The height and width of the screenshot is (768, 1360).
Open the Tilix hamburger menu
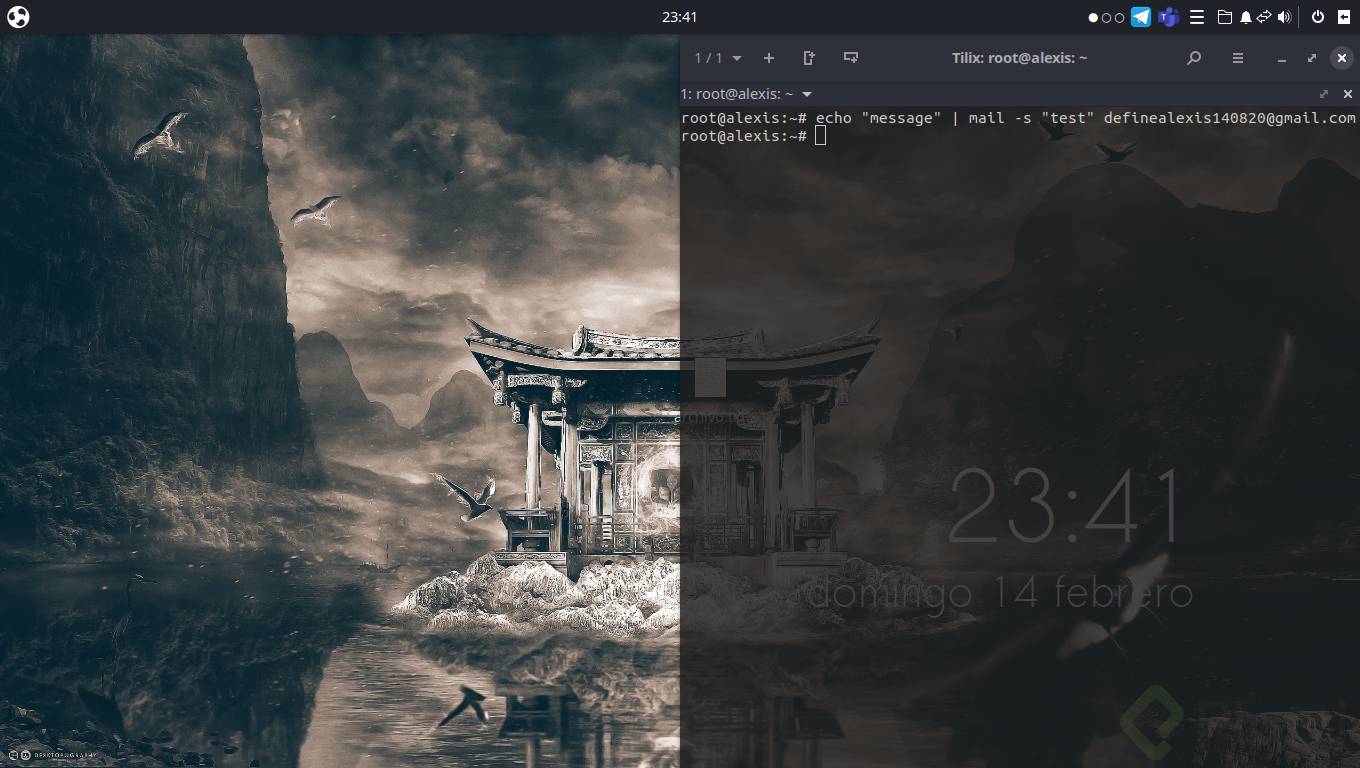(x=1238, y=58)
